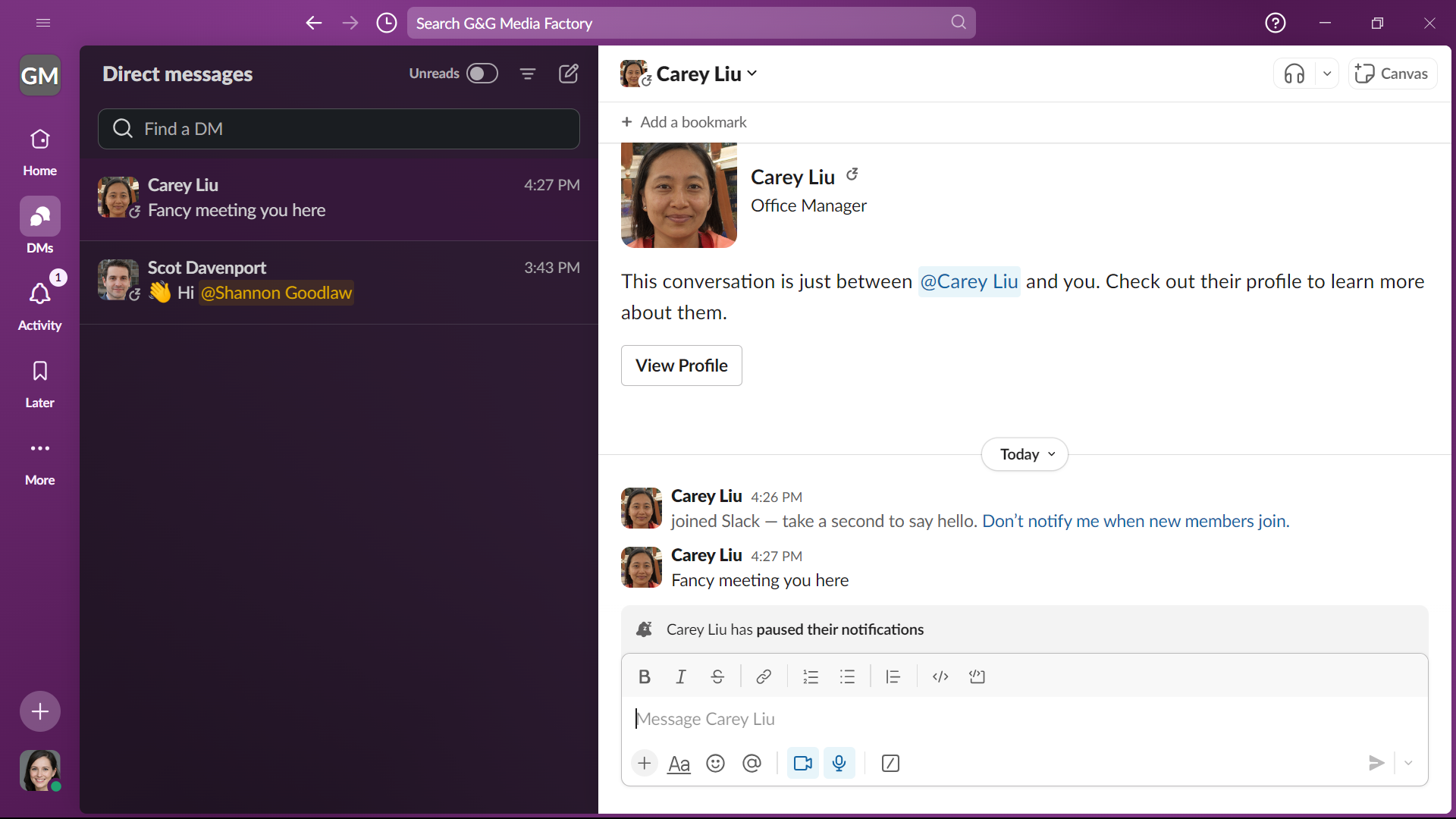Open Later saved items
This screenshot has height=819, width=1456.
(39, 379)
